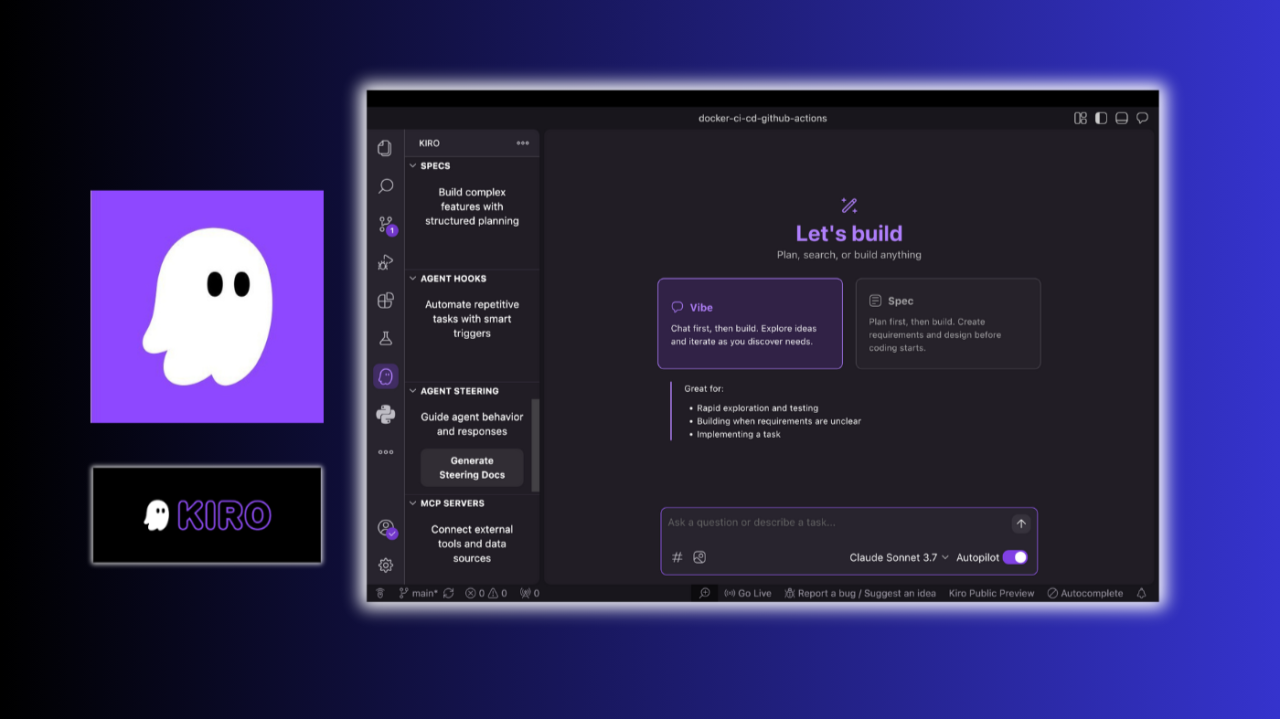Collapse the MCP SERVERS section
This screenshot has width=1280, height=719.
pyautogui.click(x=452, y=503)
